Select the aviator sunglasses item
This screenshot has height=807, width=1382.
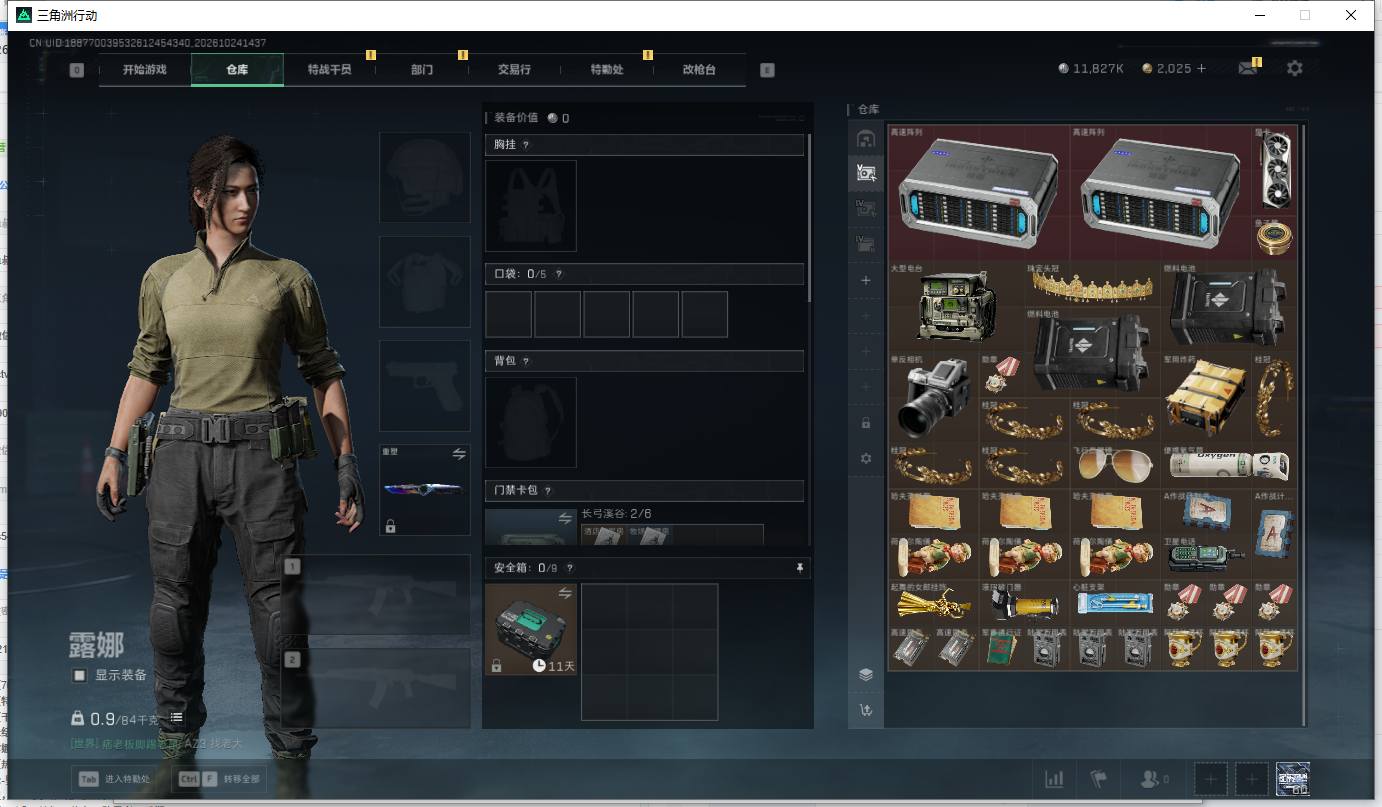click(1115, 464)
